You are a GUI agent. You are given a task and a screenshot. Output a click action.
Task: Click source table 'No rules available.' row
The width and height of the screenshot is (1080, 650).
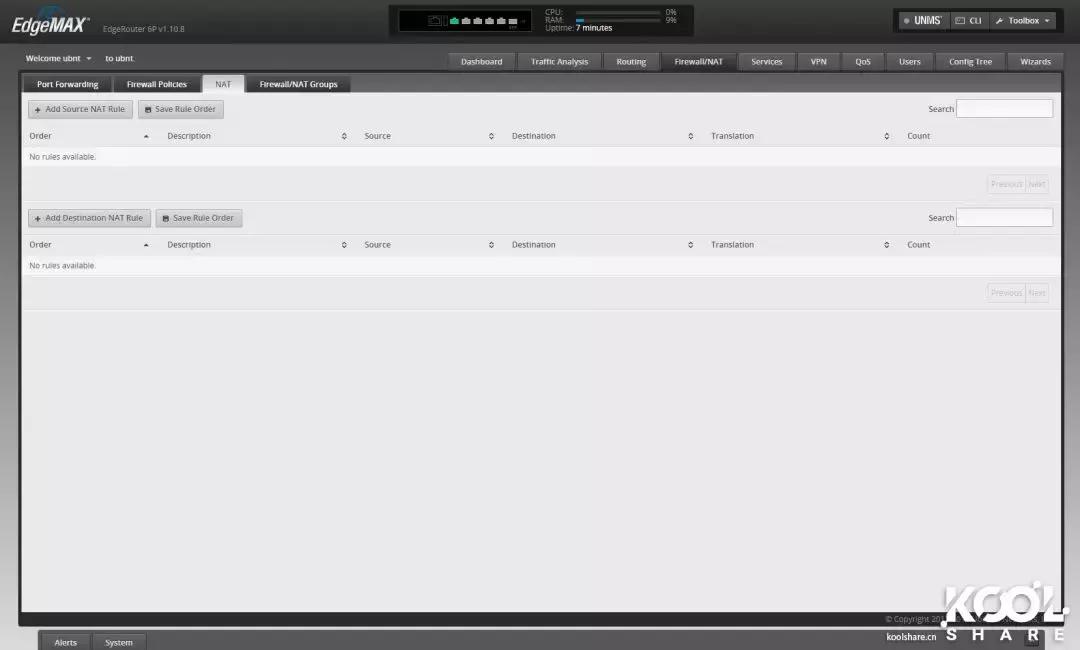(x=541, y=157)
